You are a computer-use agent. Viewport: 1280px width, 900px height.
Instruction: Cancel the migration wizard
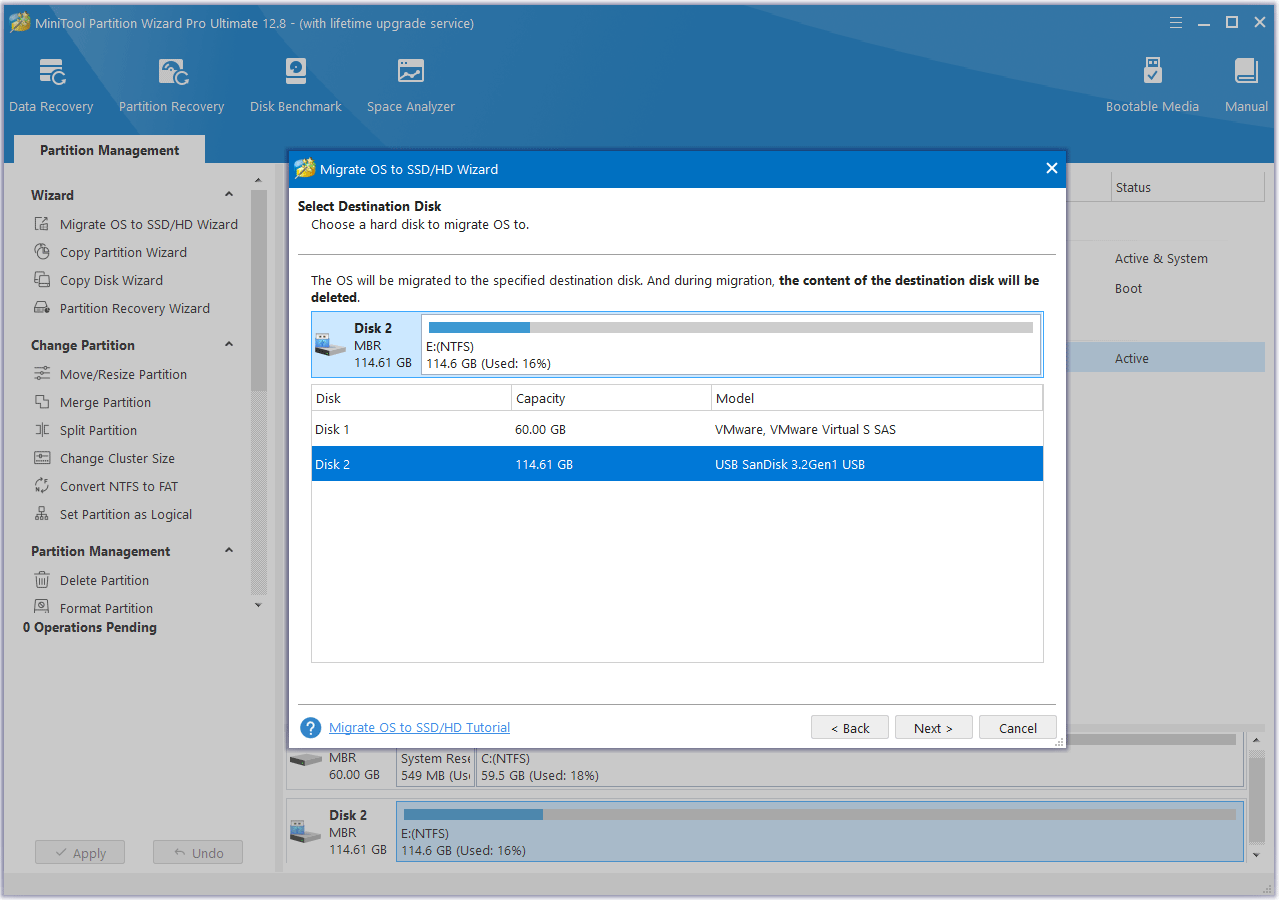point(1017,728)
